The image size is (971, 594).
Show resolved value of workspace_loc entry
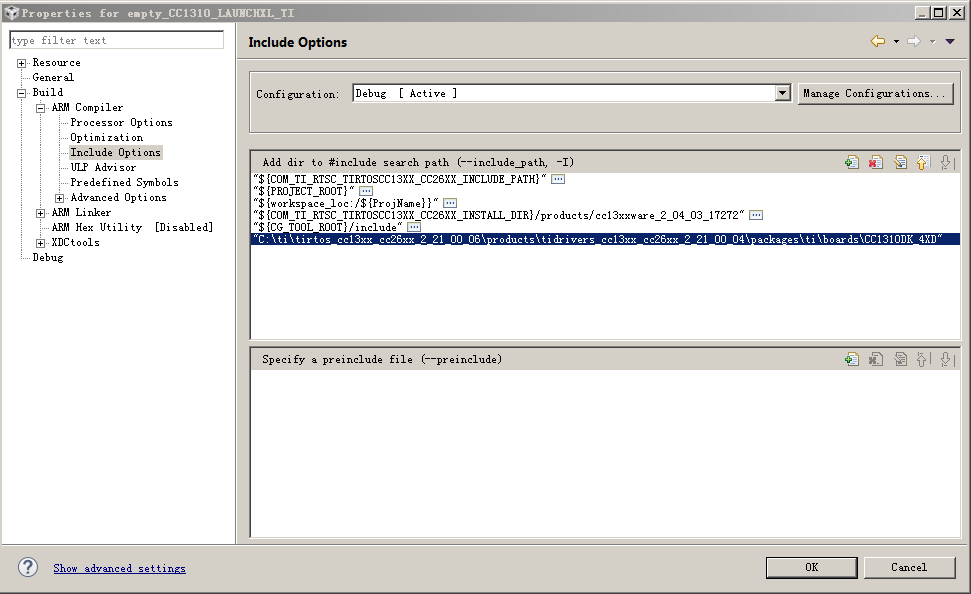[450, 203]
